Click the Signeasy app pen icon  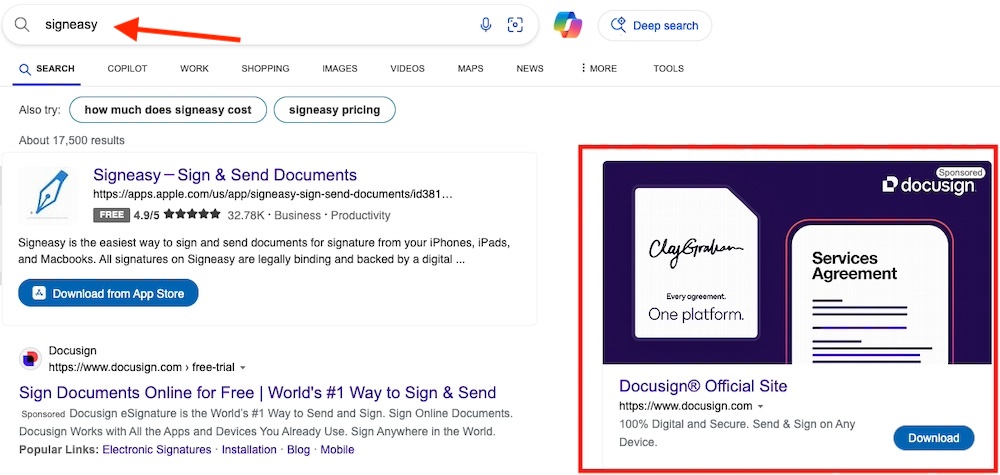[x=48, y=193]
